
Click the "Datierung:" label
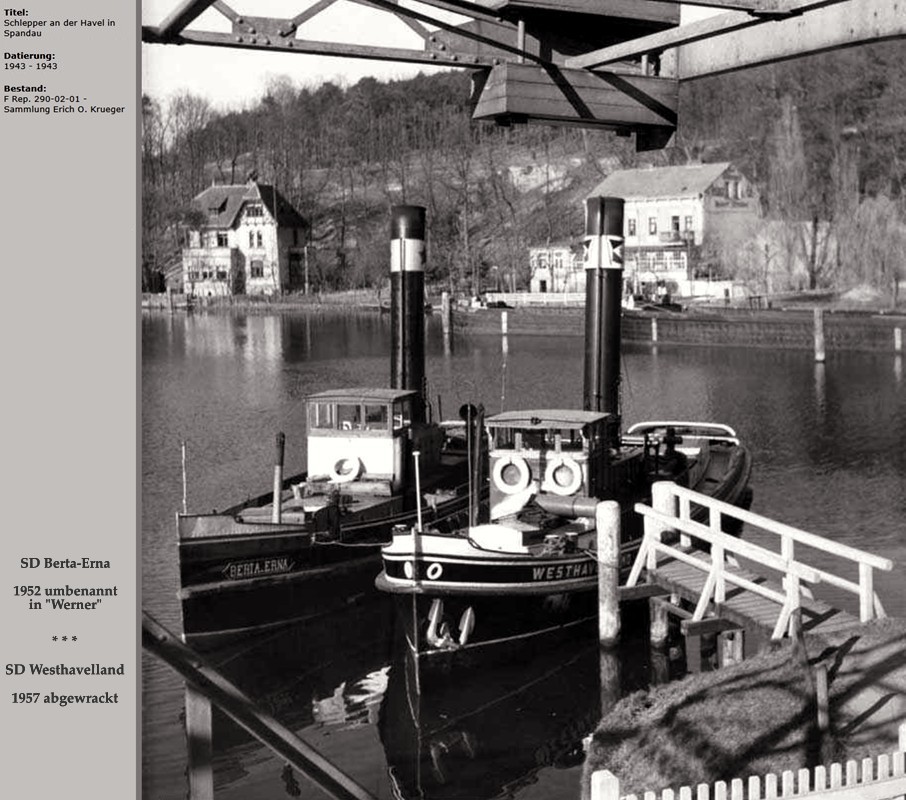click(29, 56)
